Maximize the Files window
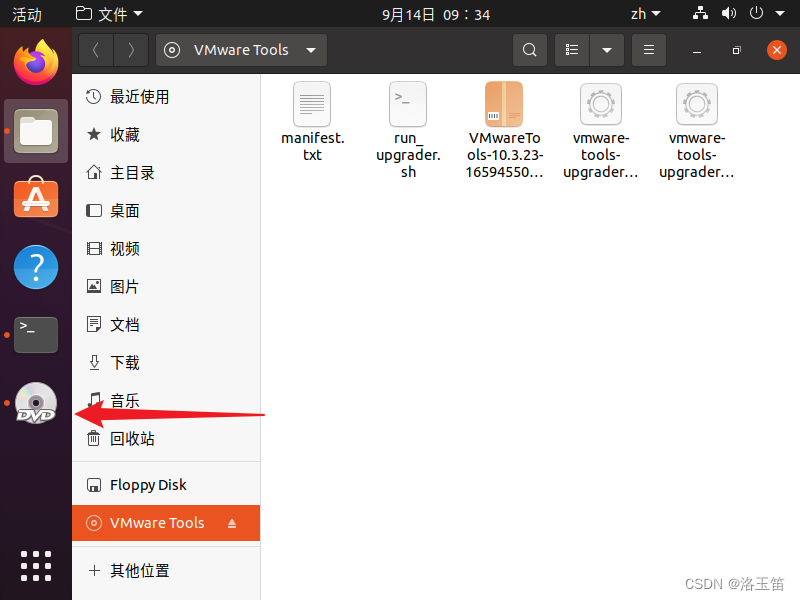The height and width of the screenshot is (600, 800). point(736,50)
